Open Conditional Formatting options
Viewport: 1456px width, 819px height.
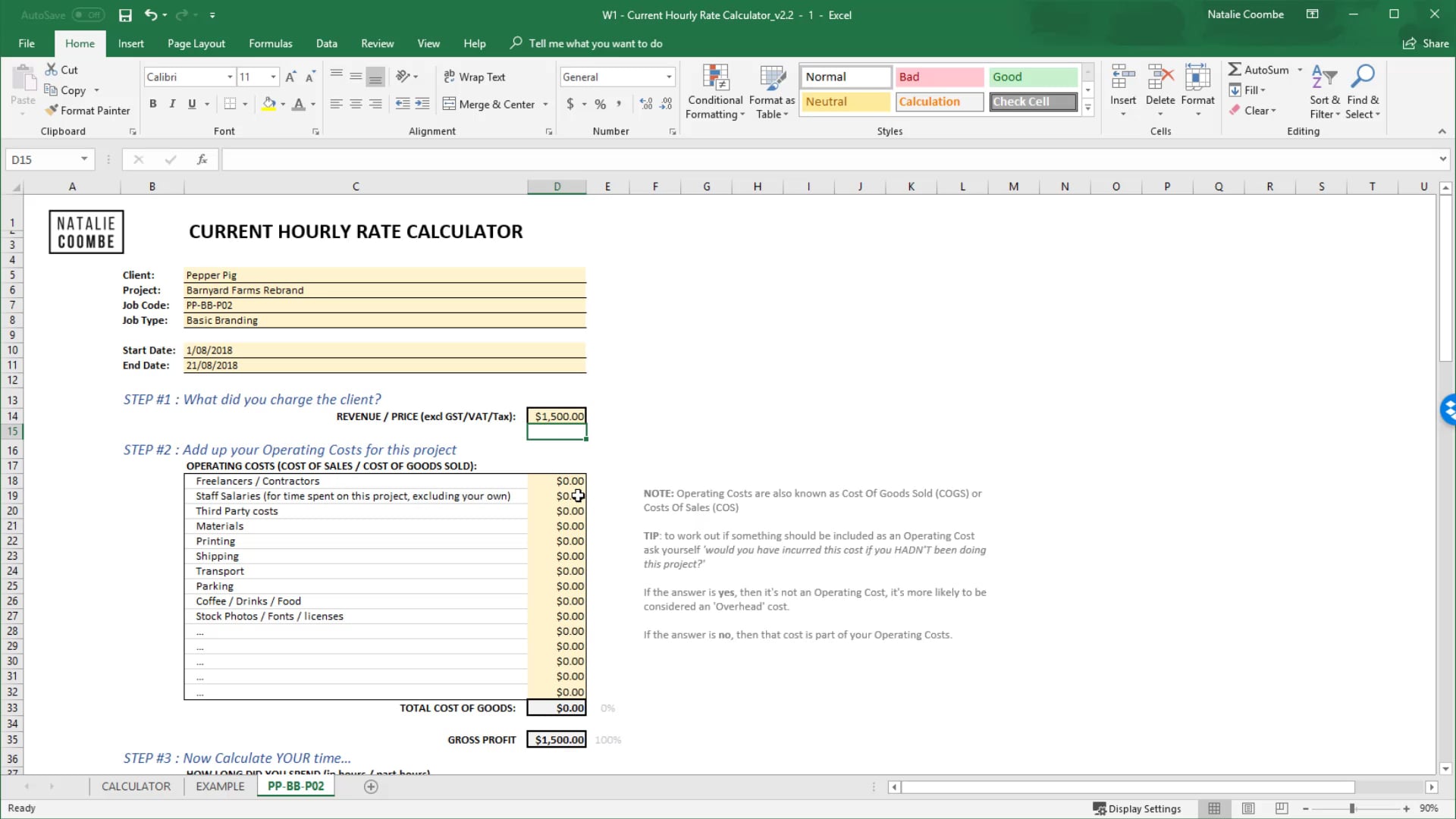coord(714,90)
